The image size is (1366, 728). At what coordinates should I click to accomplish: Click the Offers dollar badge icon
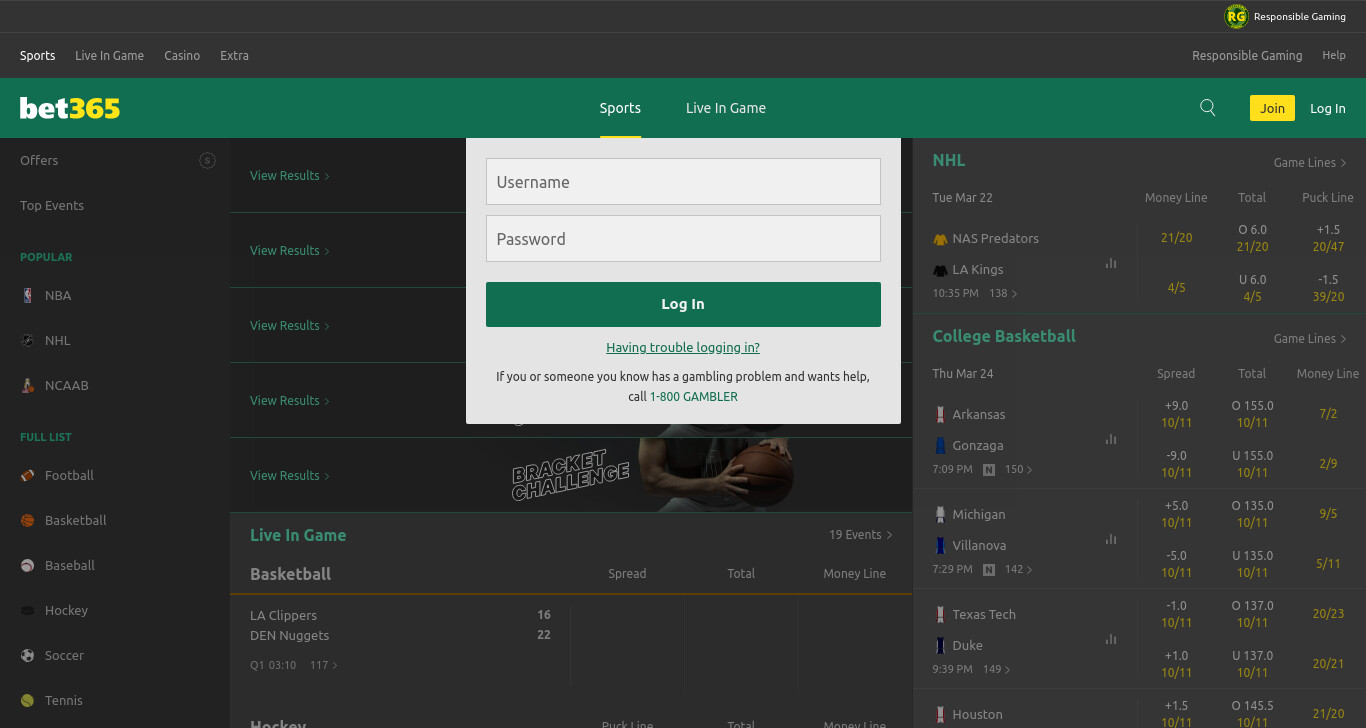point(208,160)
